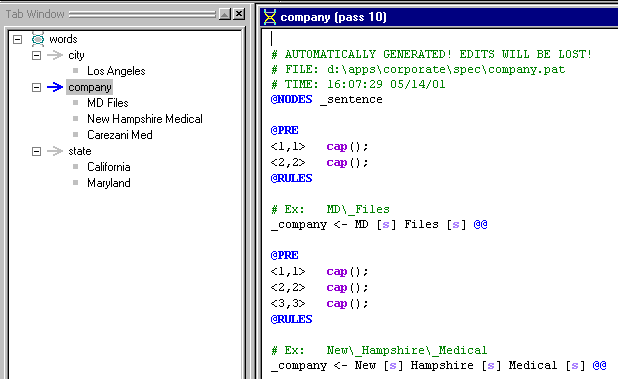Image resolution: width=618 pixels, height=379 pixels.
Task: Collapse the state tree node
Action: [x=36, y=151]
